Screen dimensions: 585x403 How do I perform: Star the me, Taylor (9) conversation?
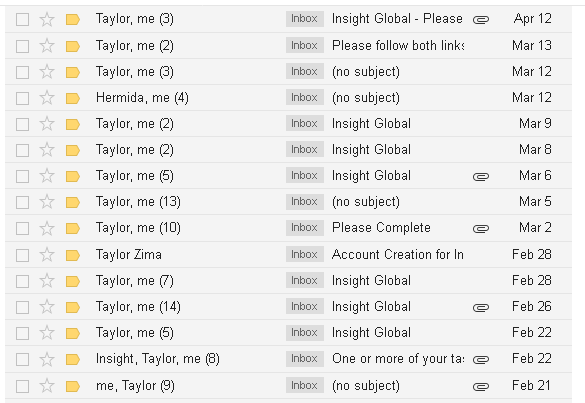(47, 386)
